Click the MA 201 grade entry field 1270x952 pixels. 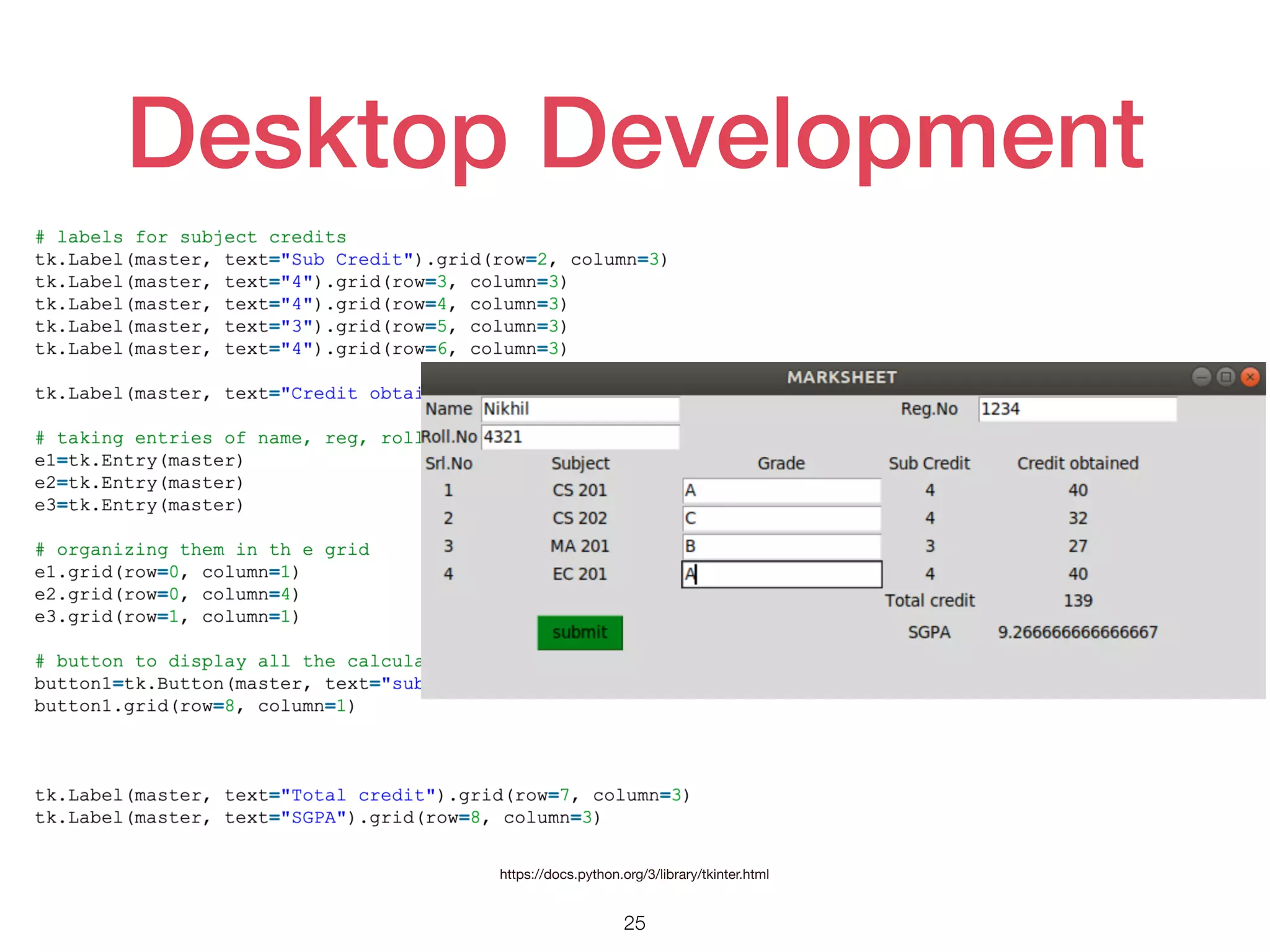pos(781,546)
